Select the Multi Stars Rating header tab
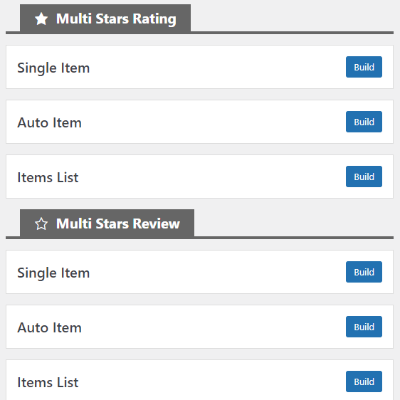The height and width of the screenshot is (400, 400). 105,18
